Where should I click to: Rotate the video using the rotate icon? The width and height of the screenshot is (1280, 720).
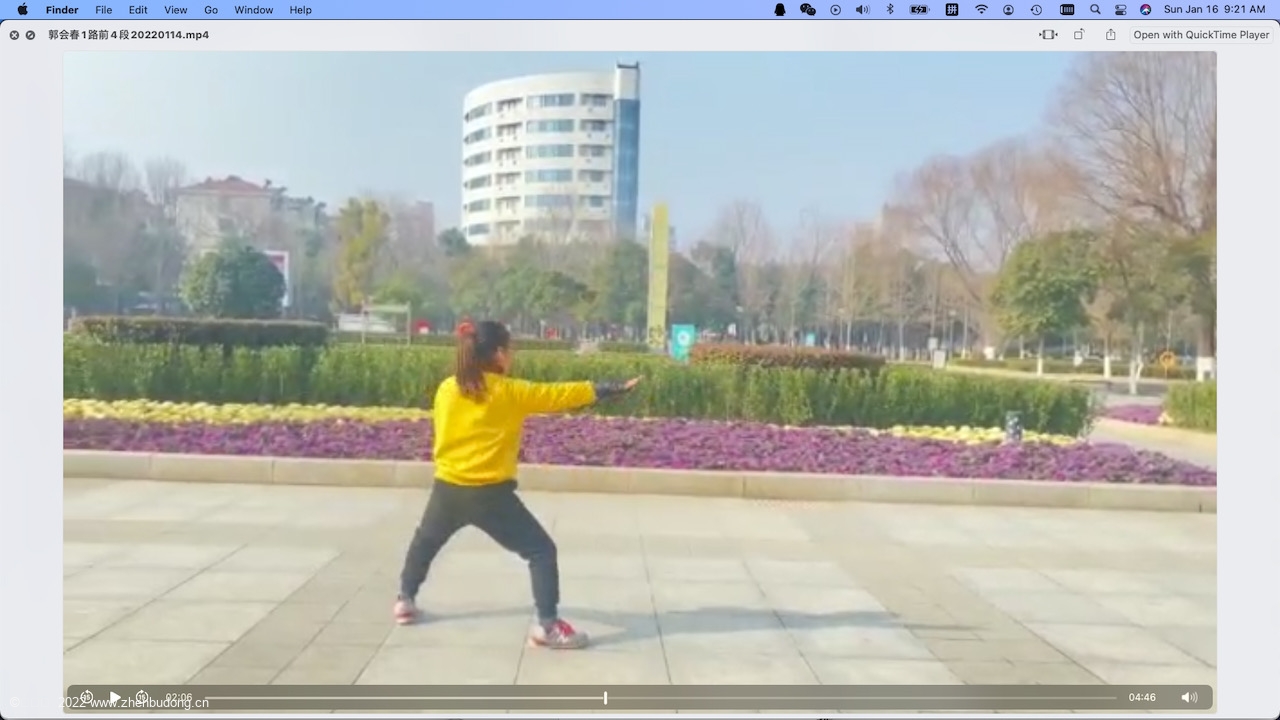click(x=1079, y=35)
